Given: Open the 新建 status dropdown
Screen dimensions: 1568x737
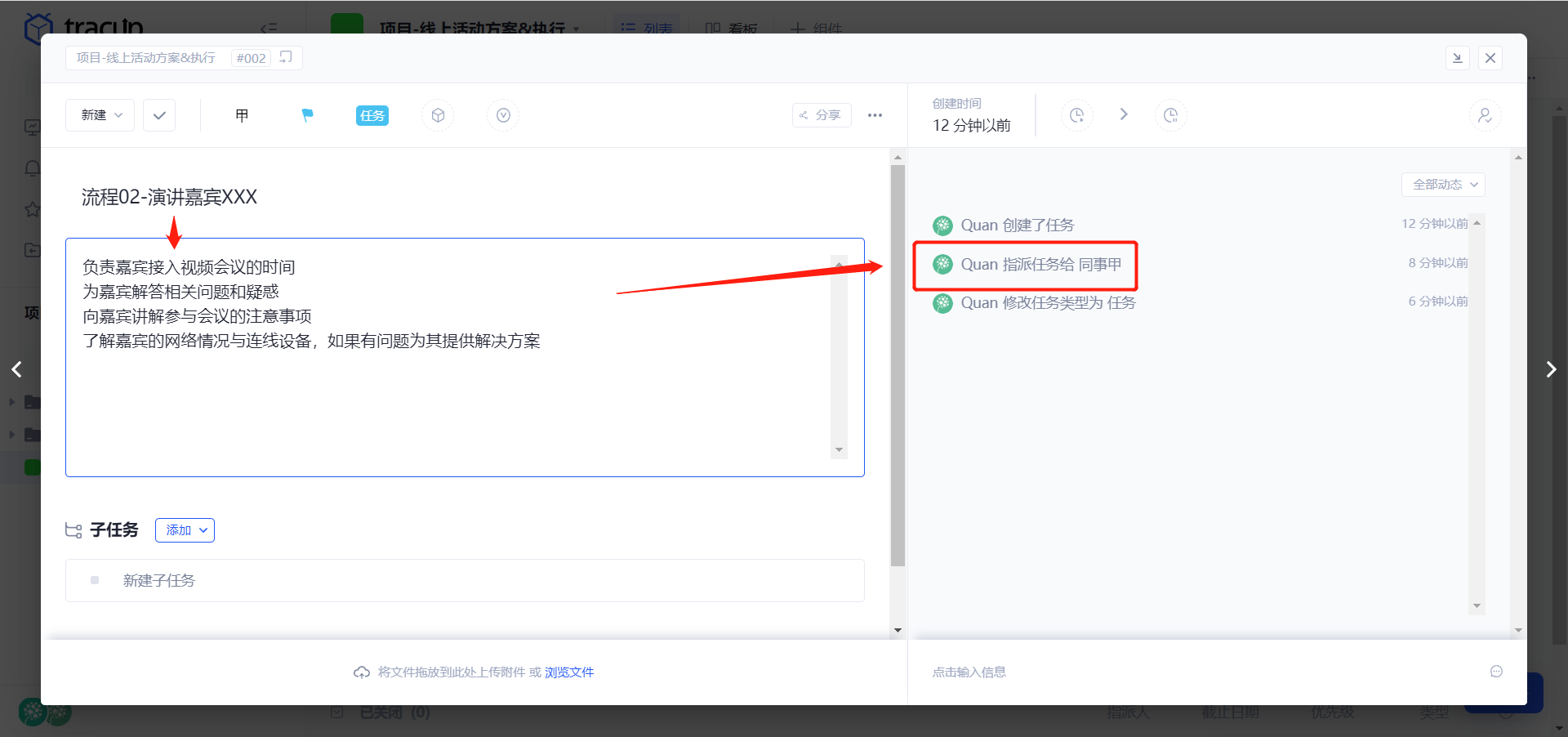Looking at the screenshot, I should click(100, 115).
